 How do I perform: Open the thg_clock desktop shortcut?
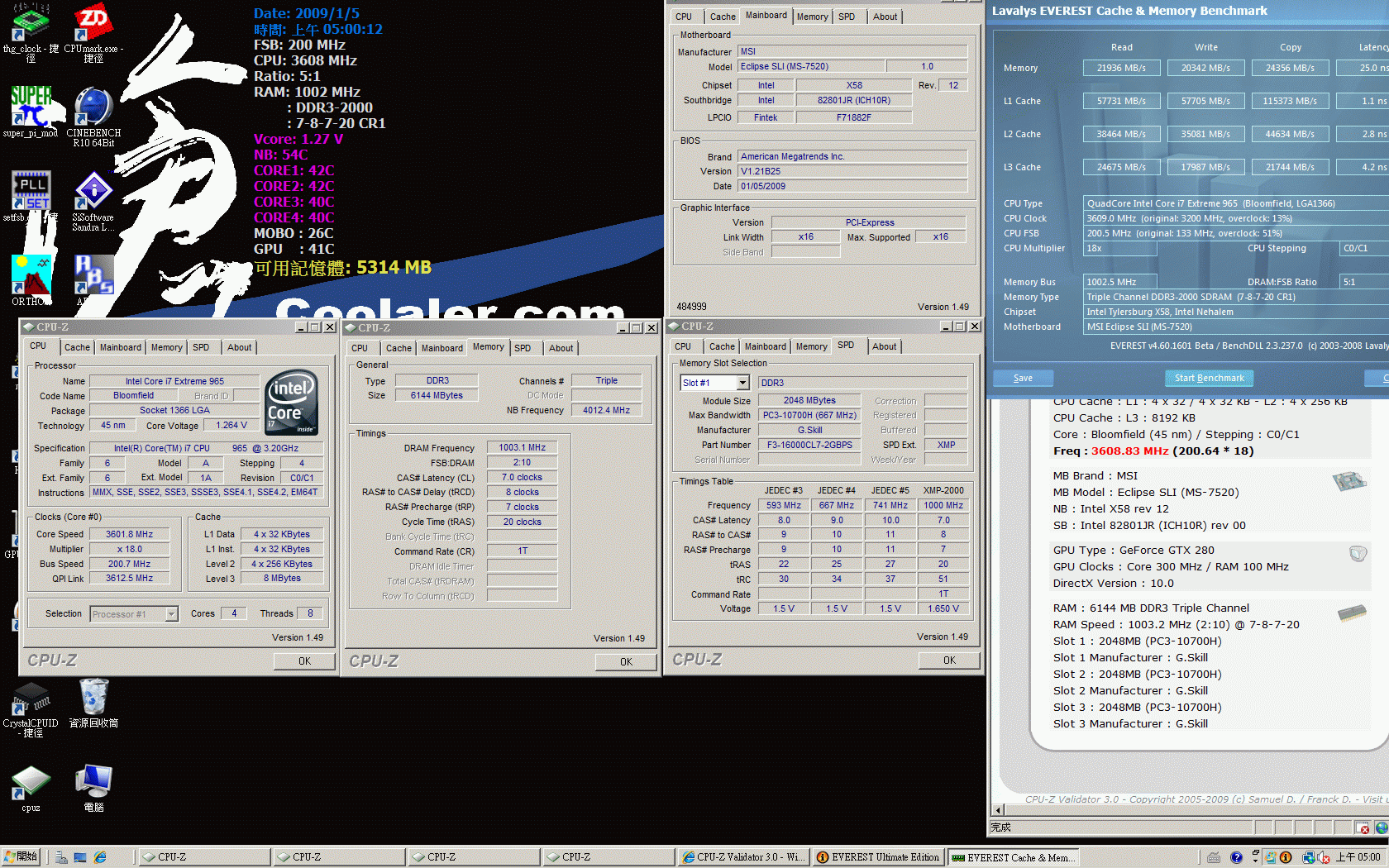(31, 33)
